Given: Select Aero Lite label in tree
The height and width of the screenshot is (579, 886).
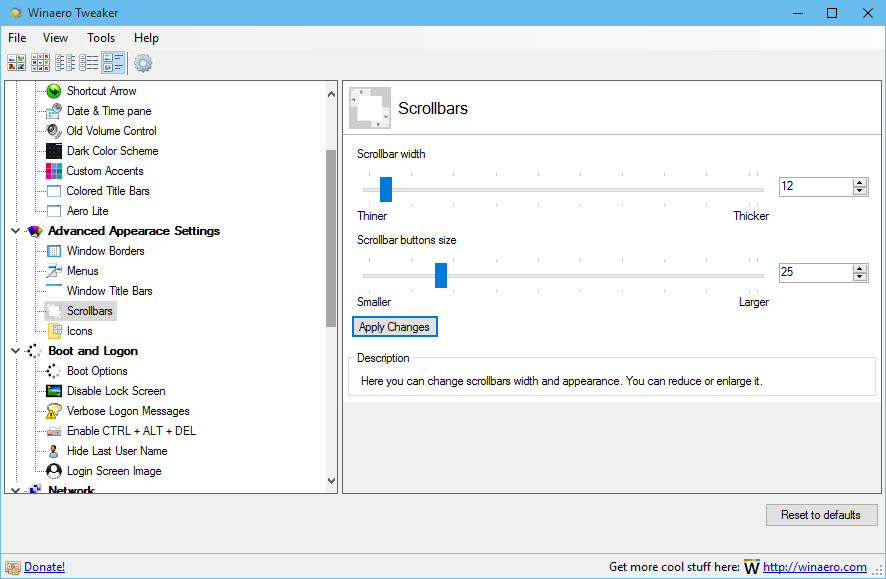Looking at the screenshot, I should (x=88, y=211).
